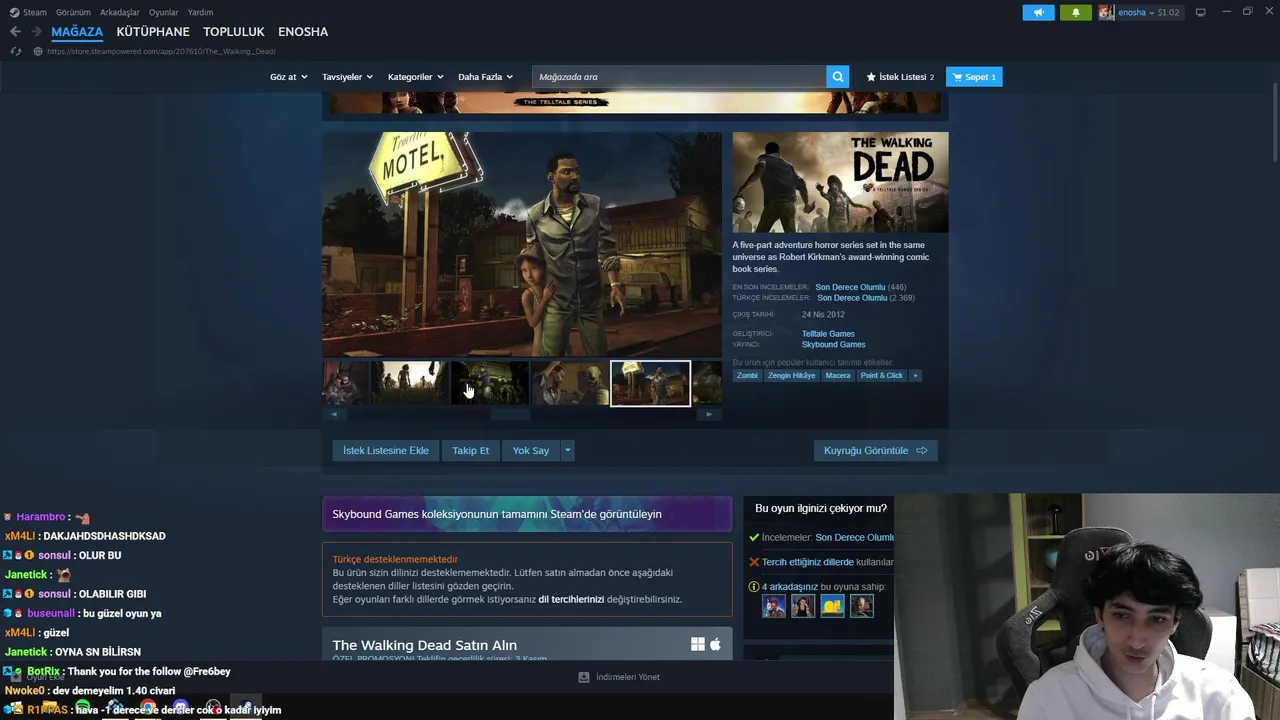Click the Windows platform icon
This screenshot has height=720, width=1280.
[x=697, y=645]
